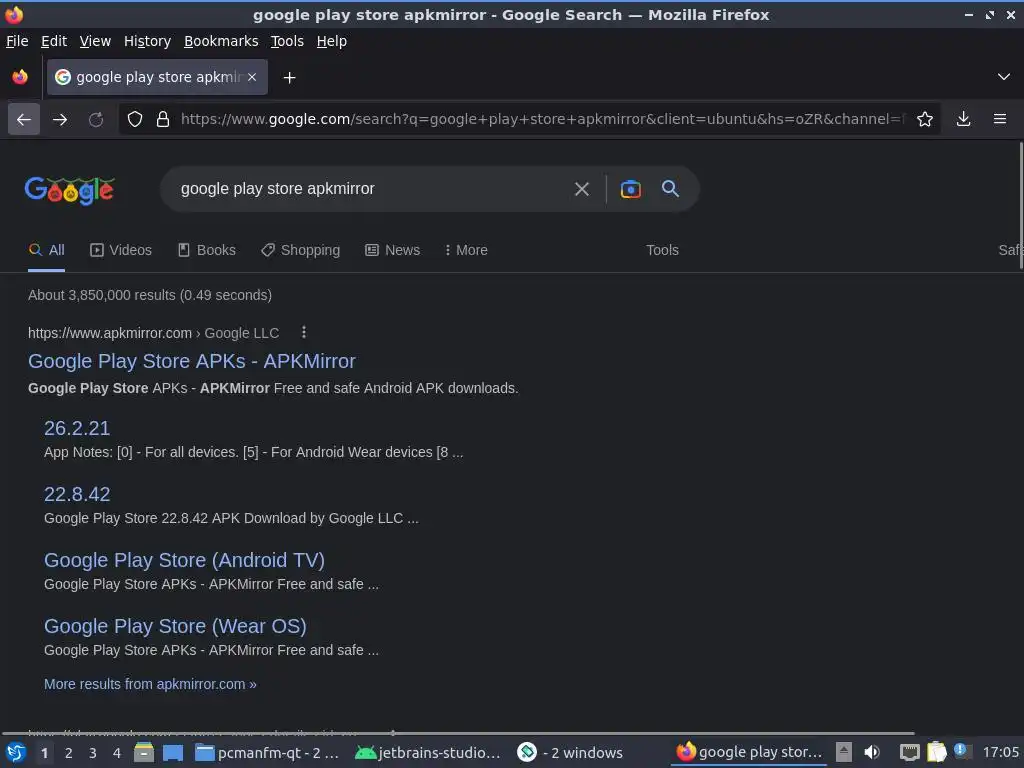The width and height of the screenshot is (1024, 768).
Task: Clear the Google search box text
Action: [x=582, y=189]
